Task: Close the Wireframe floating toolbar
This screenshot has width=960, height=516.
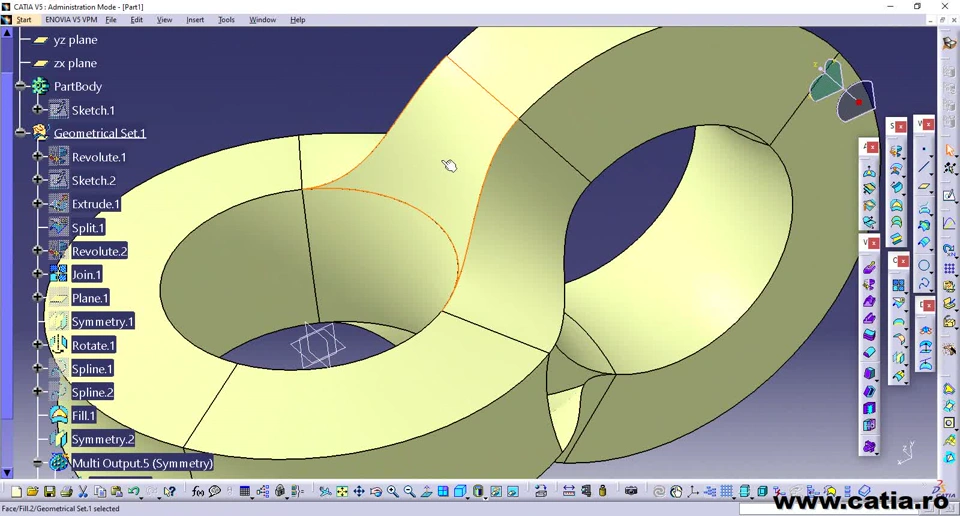Action: [929, 124]
